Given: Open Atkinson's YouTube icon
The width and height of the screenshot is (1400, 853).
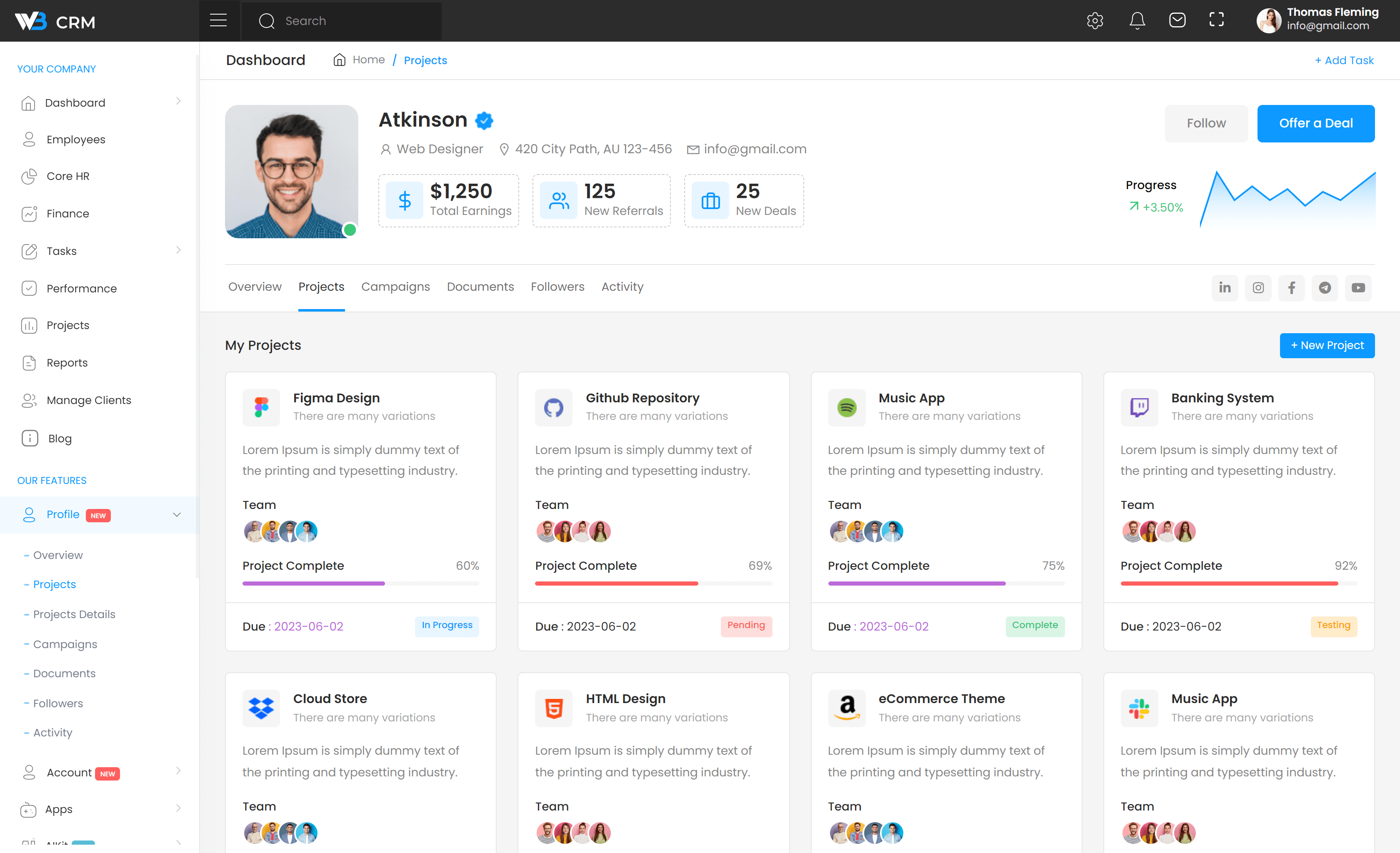Looking at the screenshot, I should 1358,288.
